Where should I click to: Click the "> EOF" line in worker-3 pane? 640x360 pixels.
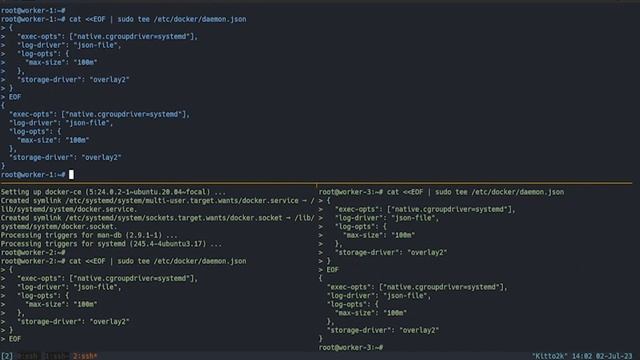329,270
